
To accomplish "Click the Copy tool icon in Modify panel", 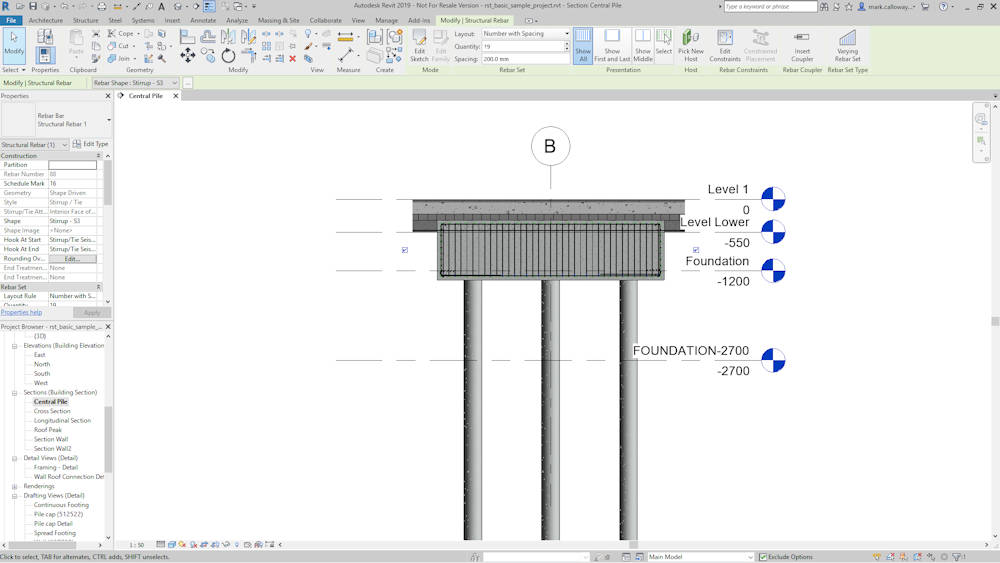I will (x=208, y=56).
